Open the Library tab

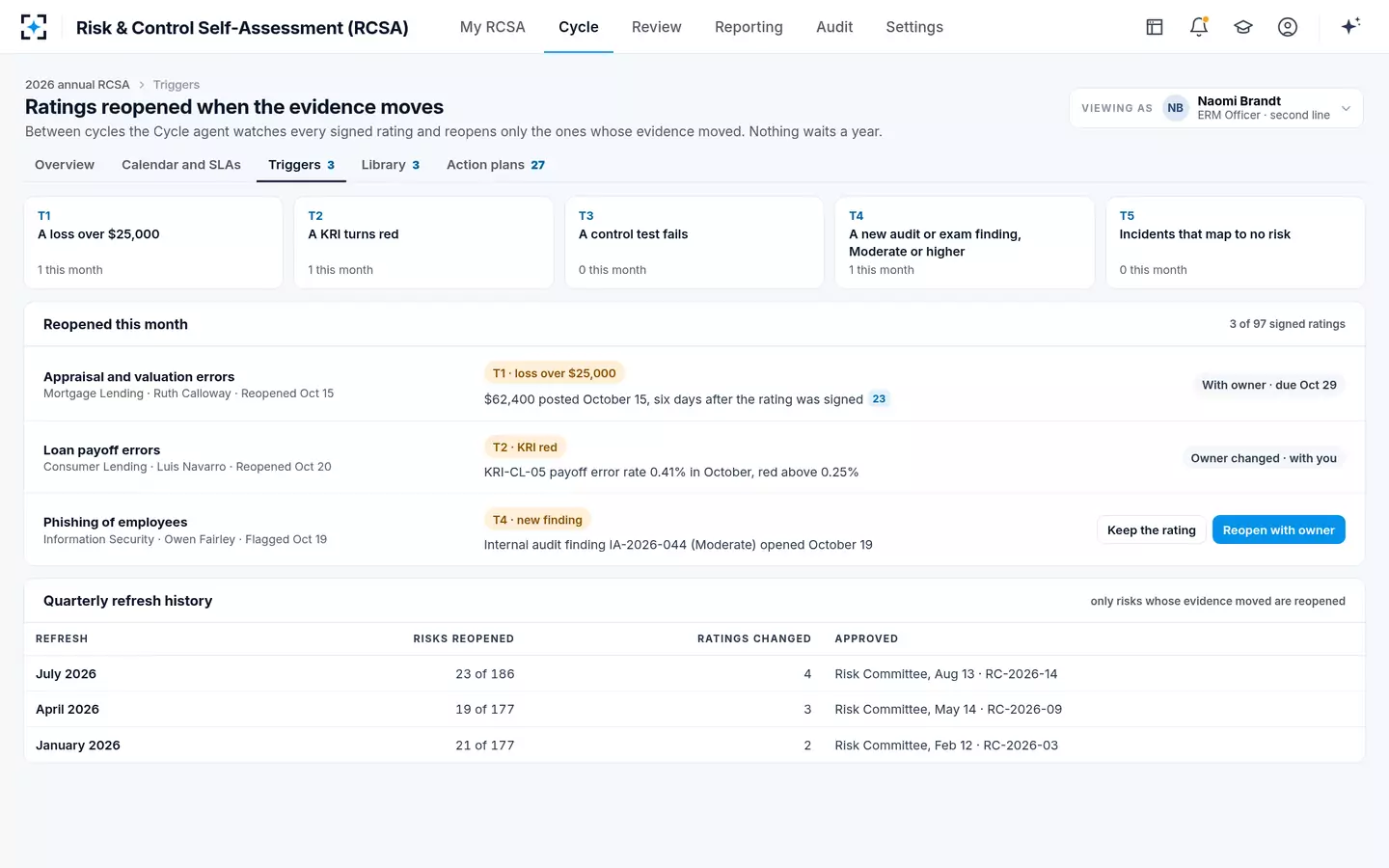point(391,165)
